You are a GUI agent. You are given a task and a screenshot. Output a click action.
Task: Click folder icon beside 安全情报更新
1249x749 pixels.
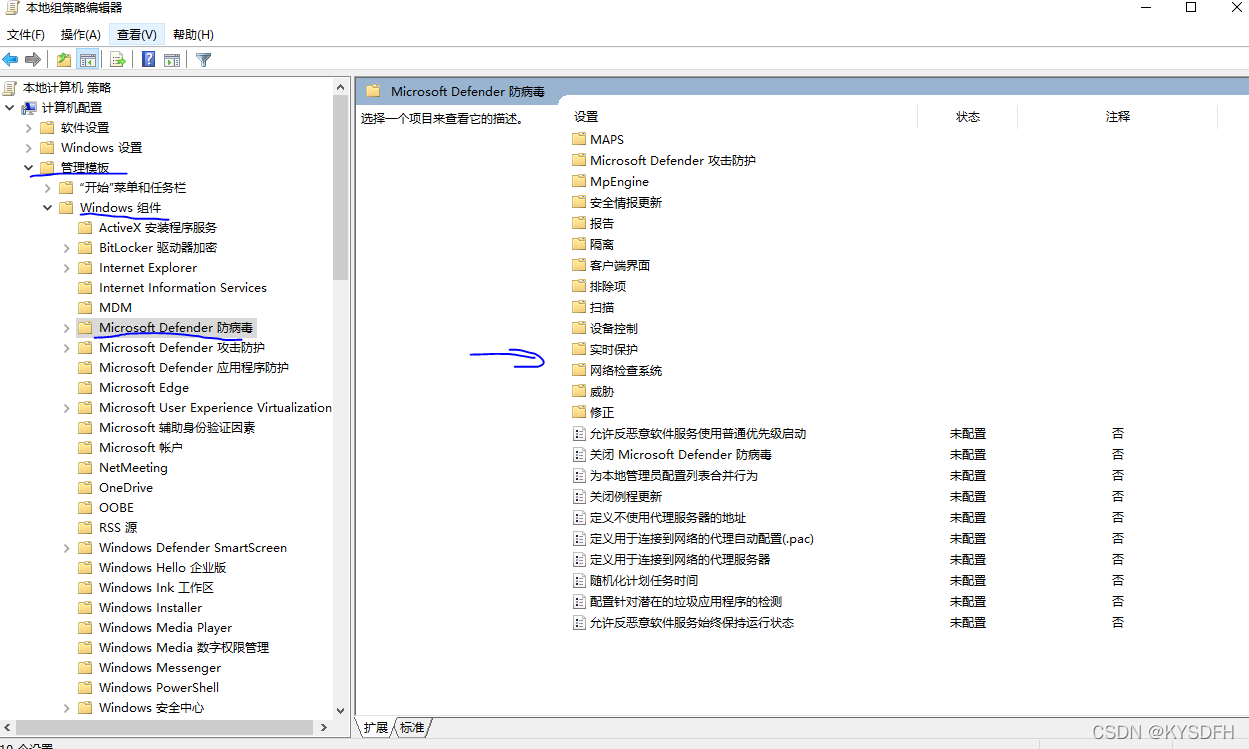click(x=578, y=202)
